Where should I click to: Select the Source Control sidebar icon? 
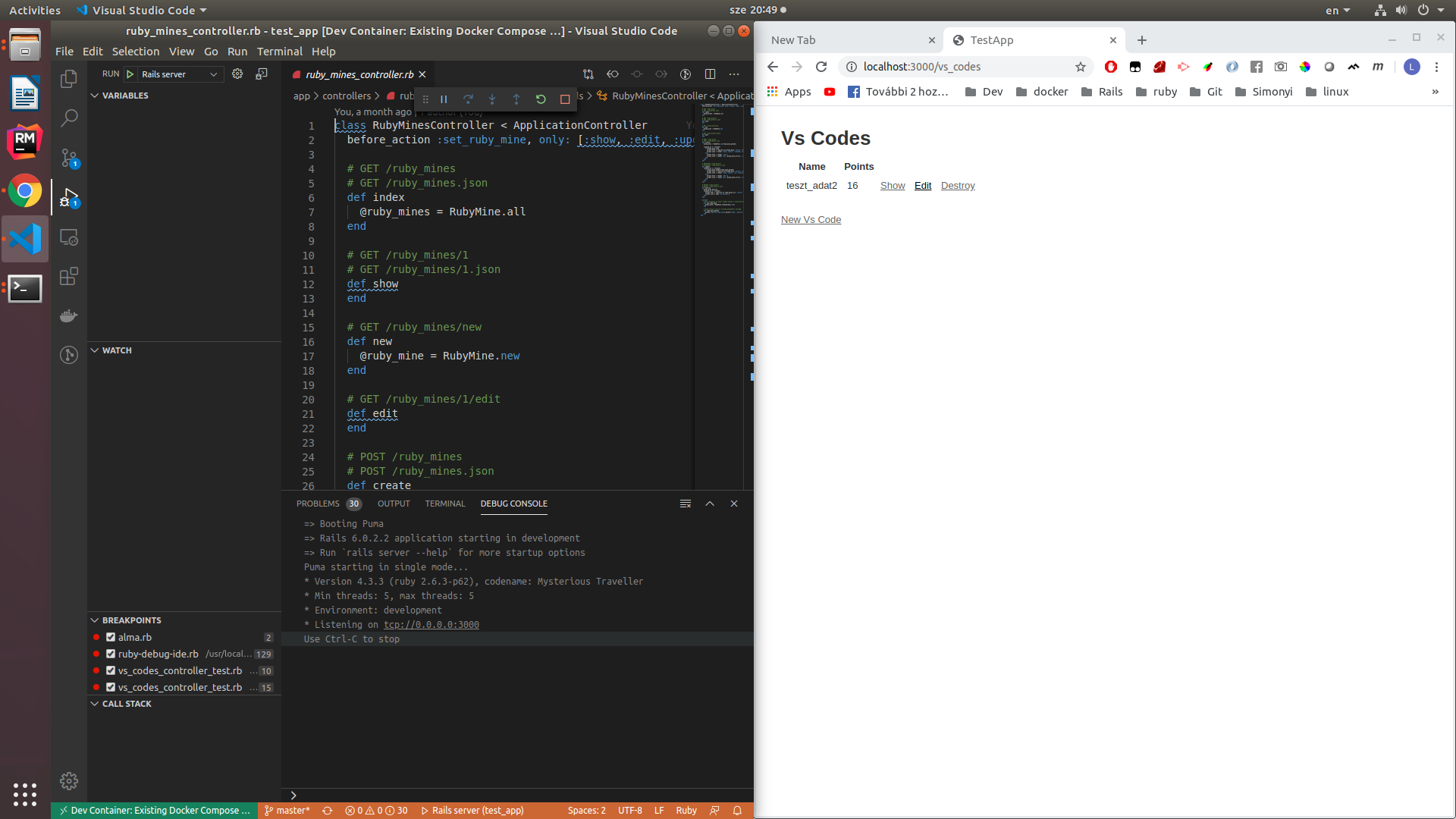(68, 157)
